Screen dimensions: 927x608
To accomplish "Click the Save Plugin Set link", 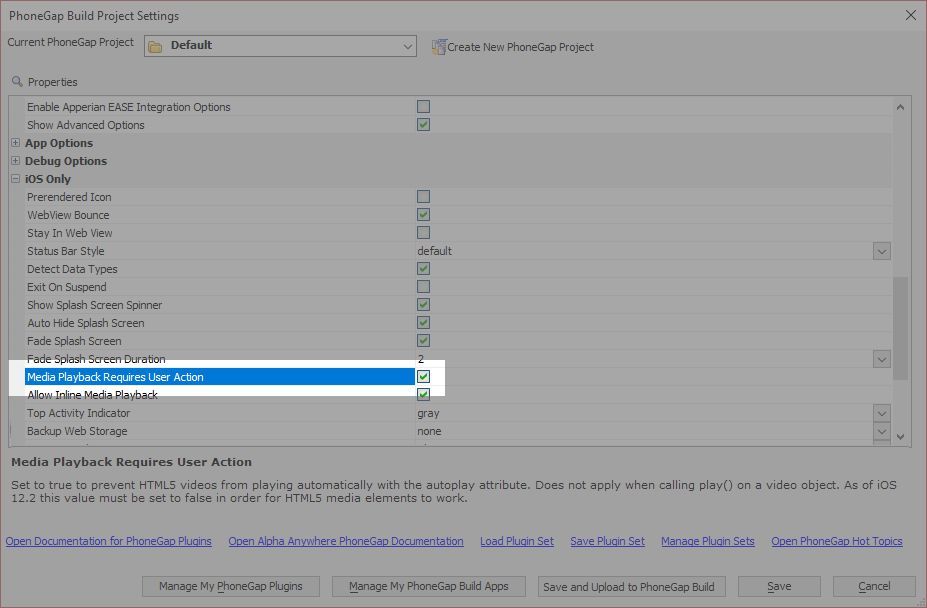I will click(x=607, y=541).
